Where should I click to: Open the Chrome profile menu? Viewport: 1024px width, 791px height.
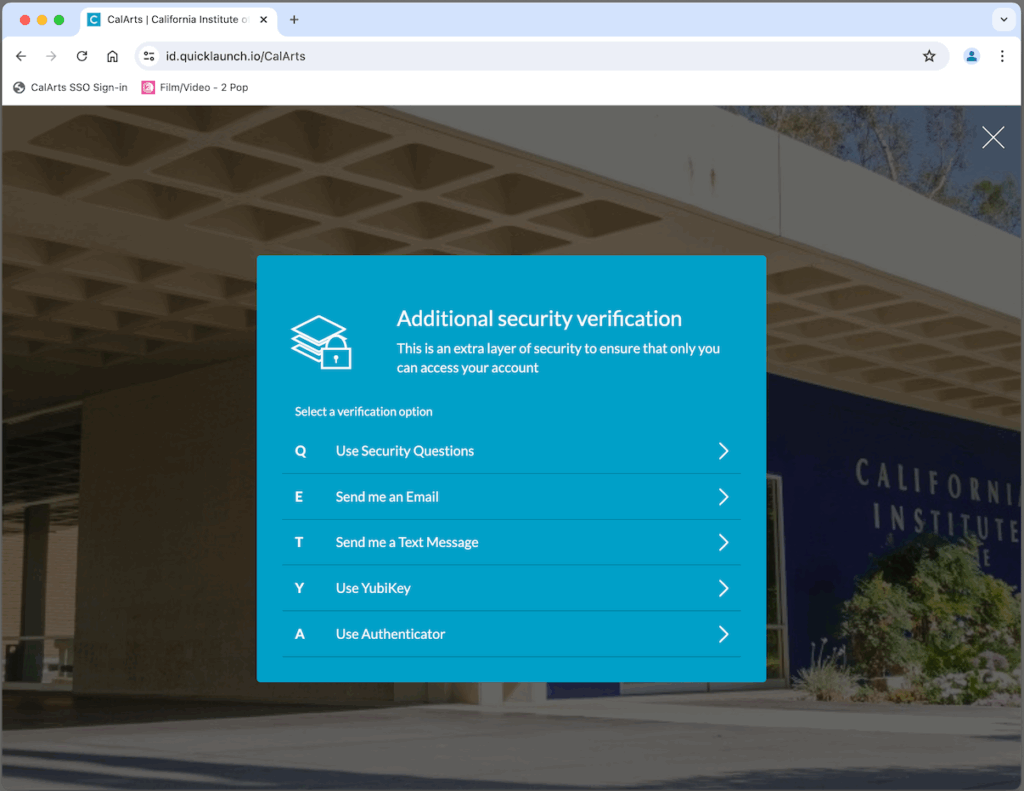point(972,56)
